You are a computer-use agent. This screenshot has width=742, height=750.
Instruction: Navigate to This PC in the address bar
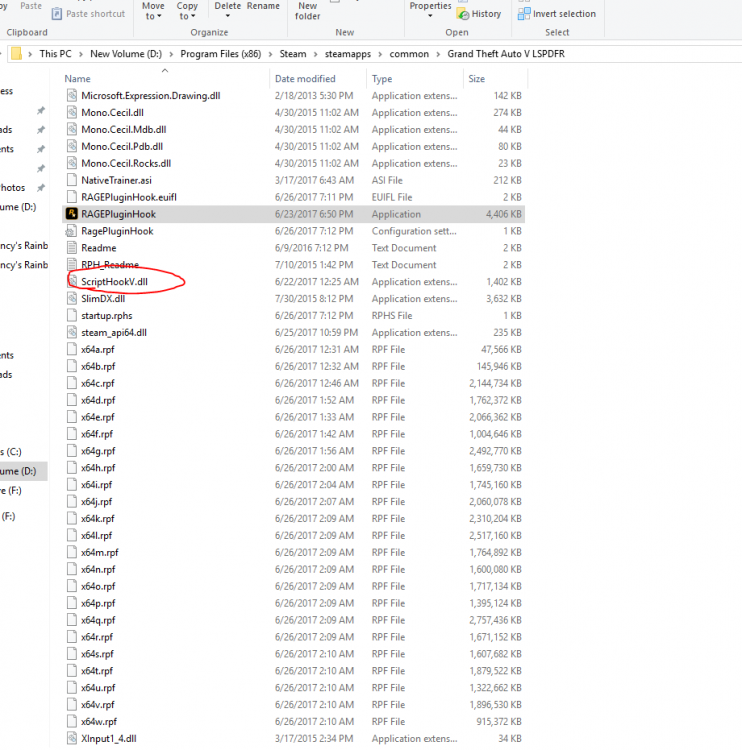coord(55,54)
